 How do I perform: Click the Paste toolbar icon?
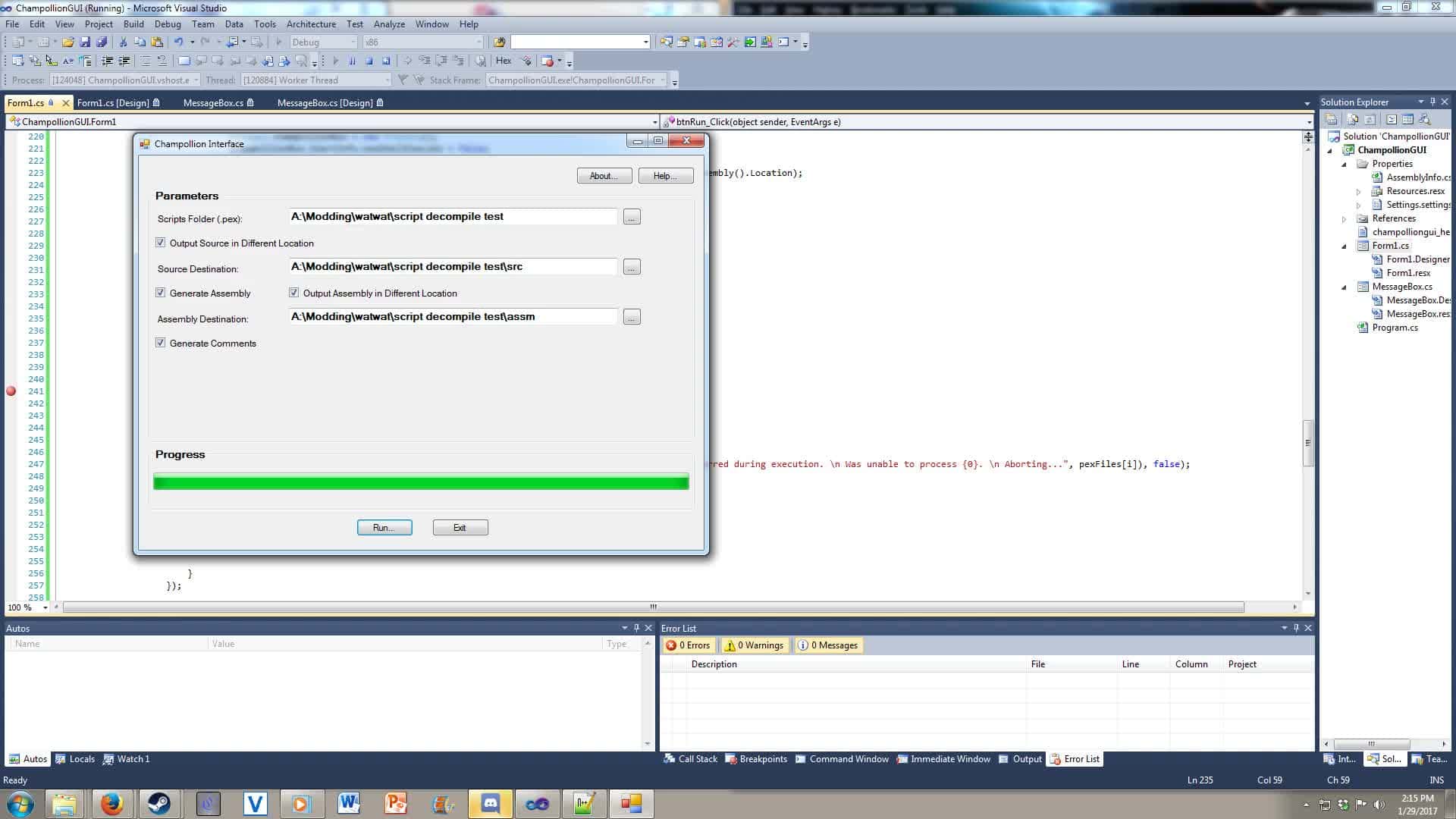point(157,42)
